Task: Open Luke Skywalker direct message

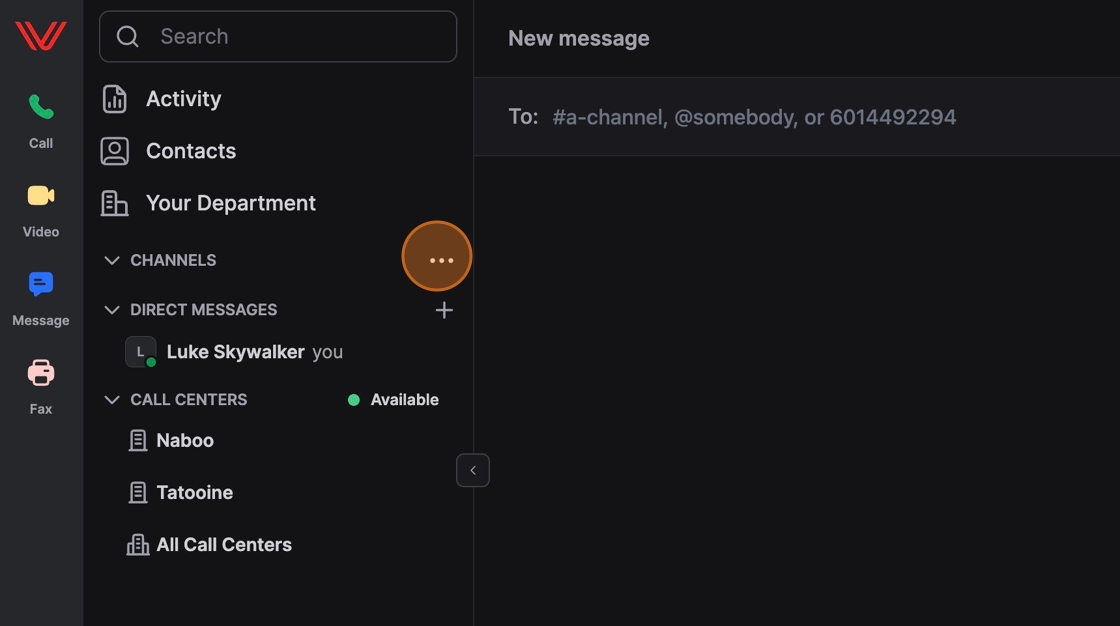Action: 235,352
